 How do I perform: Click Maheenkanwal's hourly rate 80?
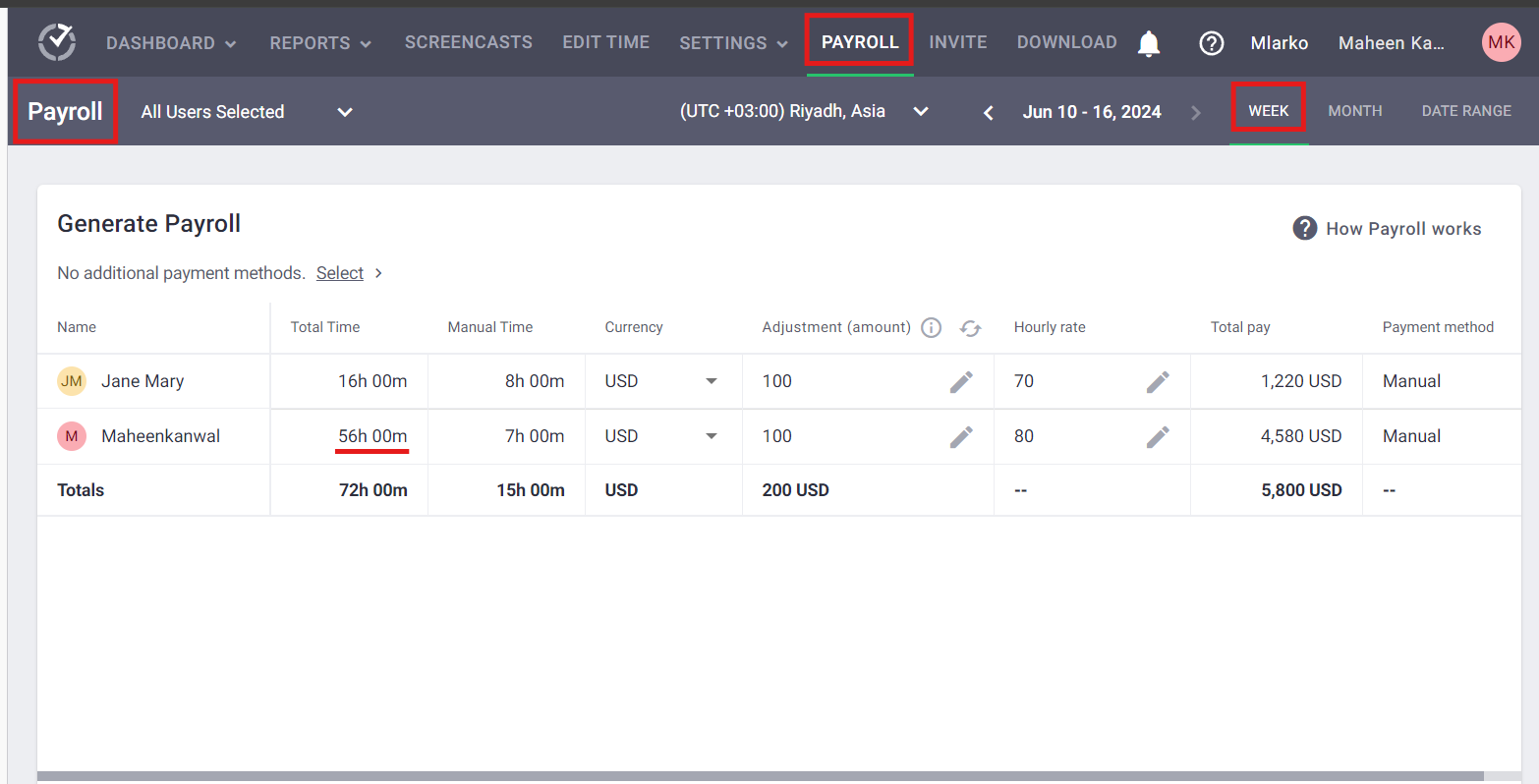click(x=1024, y=436)
